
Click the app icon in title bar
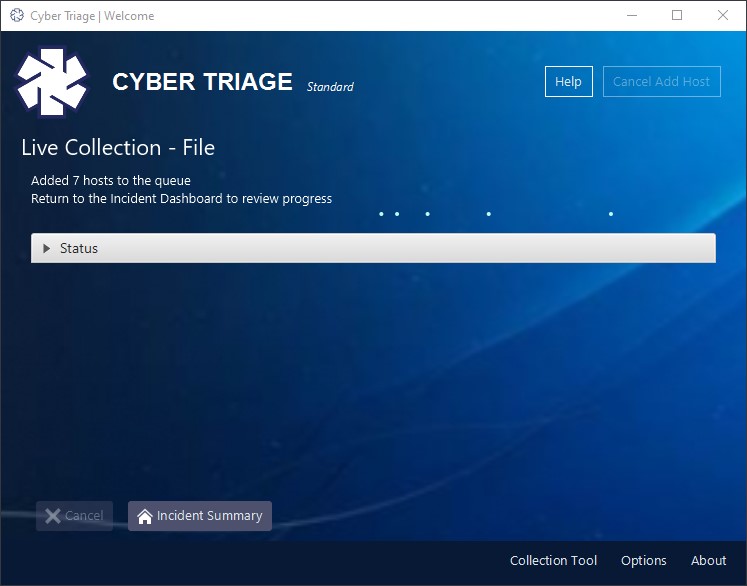pyautogui.click(x=17, y=16)
